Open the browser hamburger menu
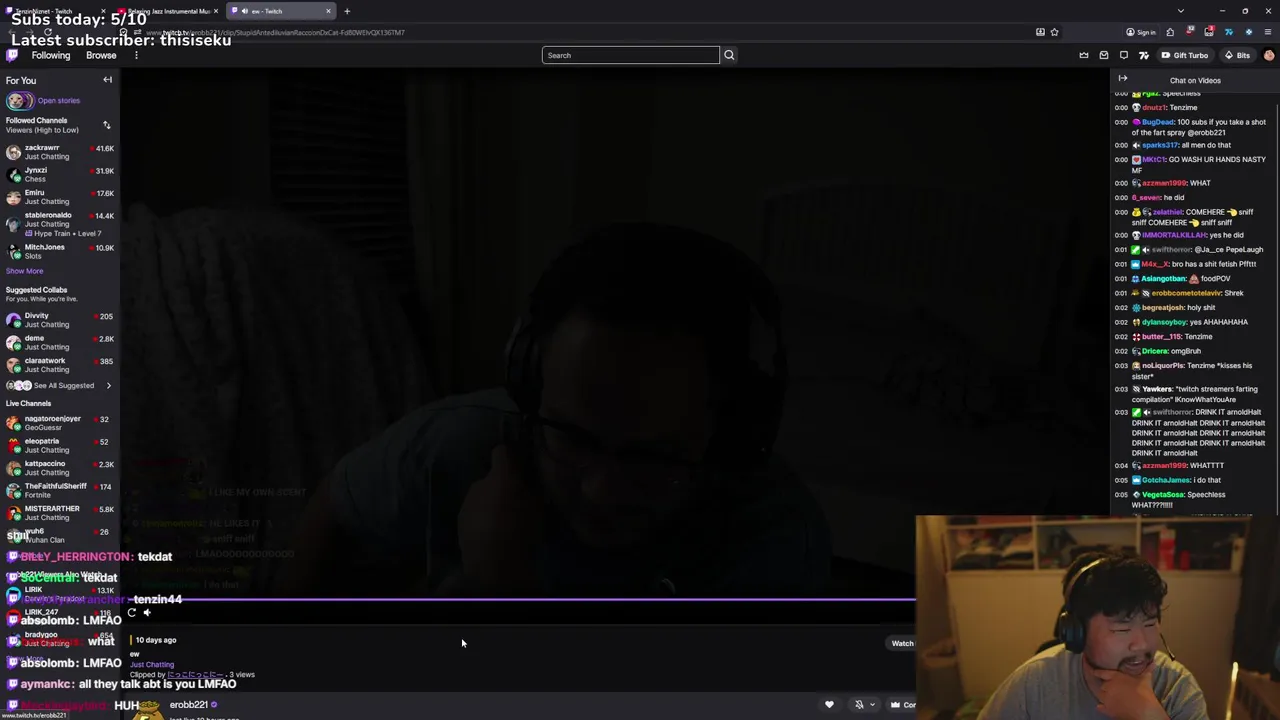1280x720 pixels. (x=1268, y=32)
